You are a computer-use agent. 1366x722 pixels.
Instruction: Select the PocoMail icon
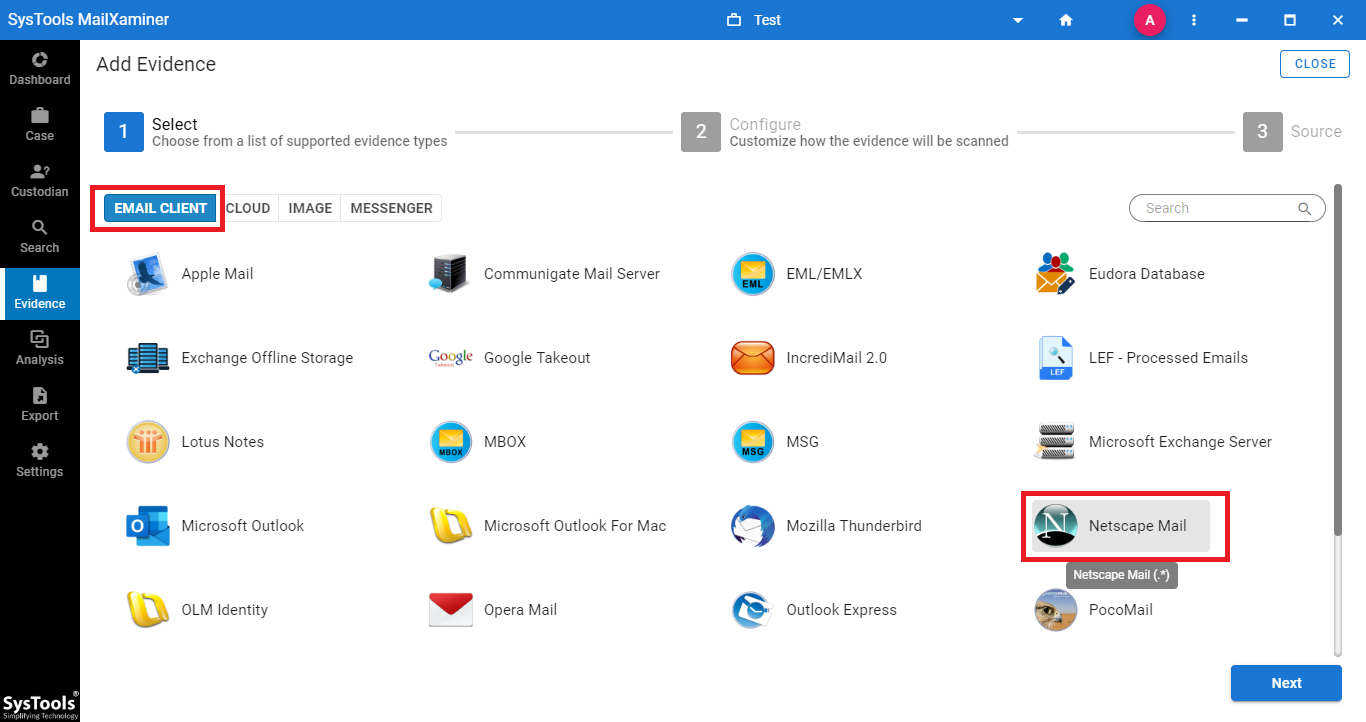[x=1055, y=610]
